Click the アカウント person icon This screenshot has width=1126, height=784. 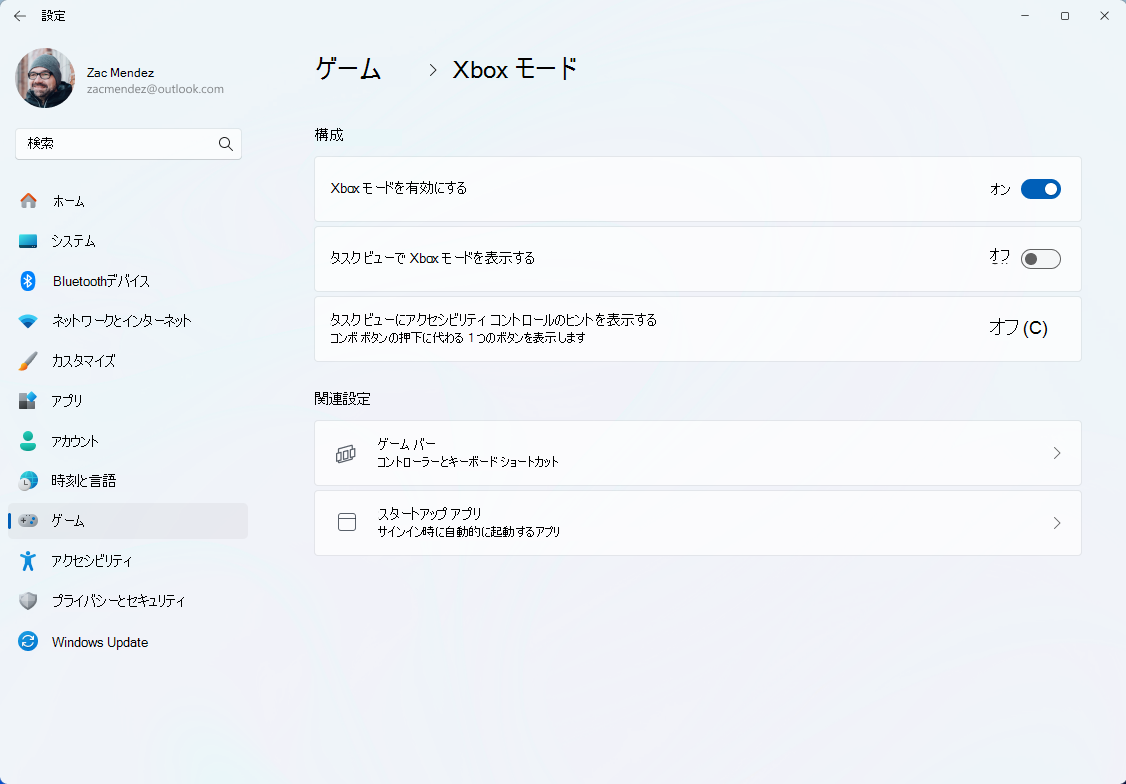point(28,441)
